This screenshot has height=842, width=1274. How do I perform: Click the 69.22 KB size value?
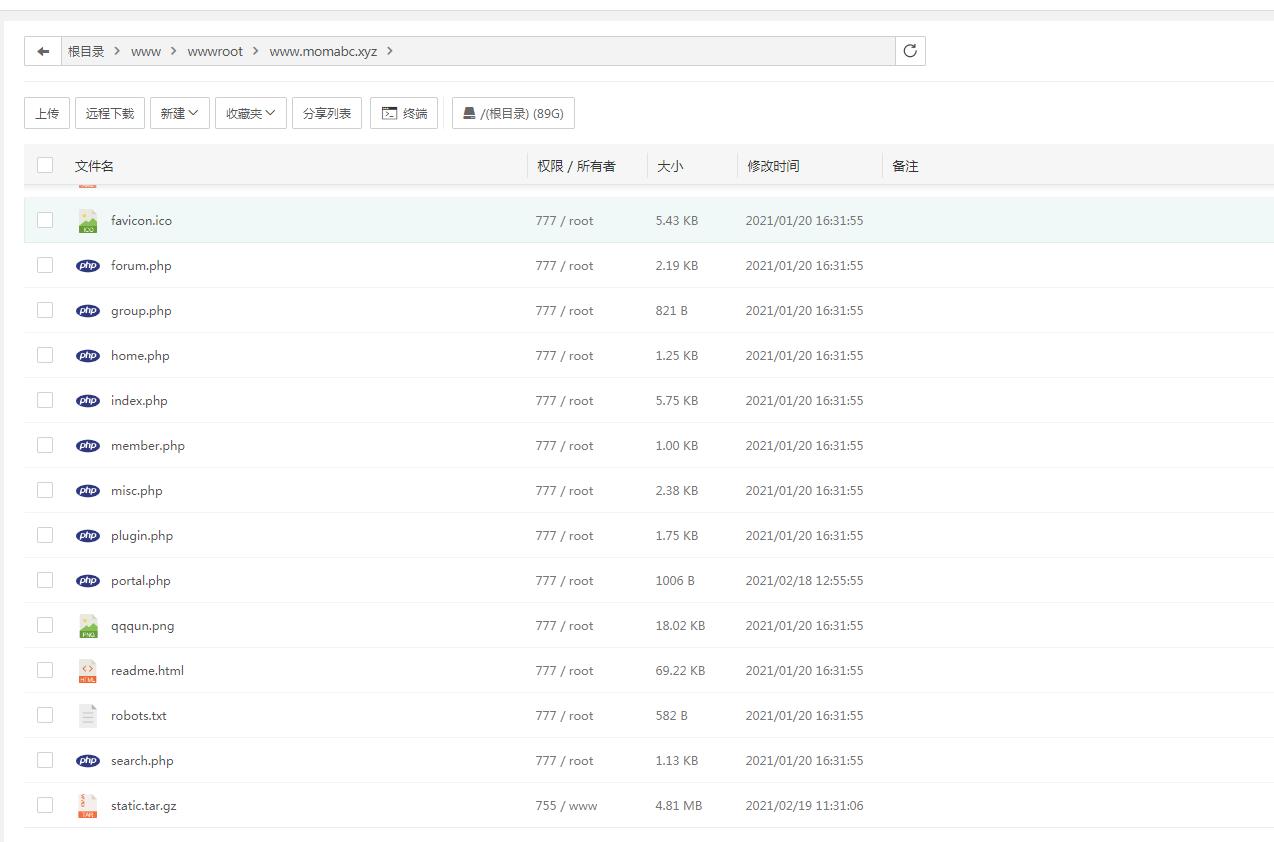[680, 671]
